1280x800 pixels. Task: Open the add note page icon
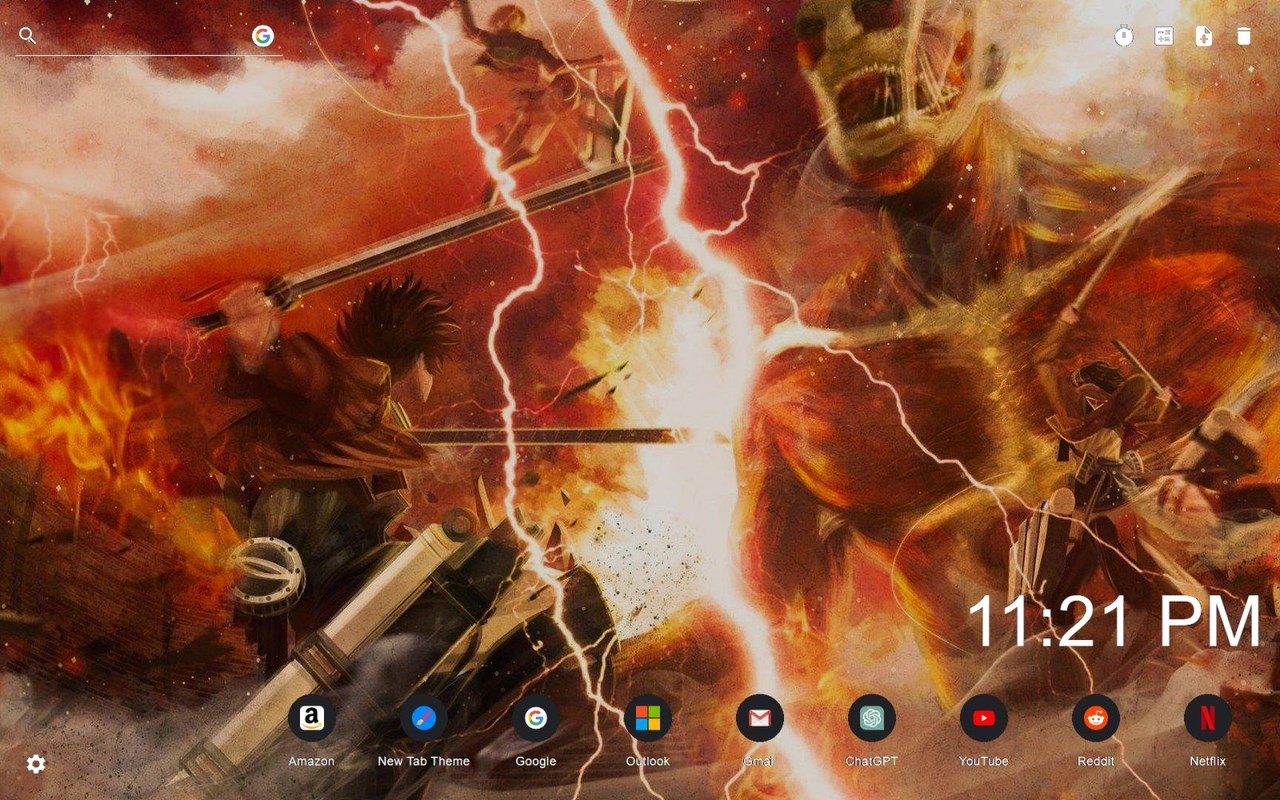pyautogui.click(x=1204, y=36)
